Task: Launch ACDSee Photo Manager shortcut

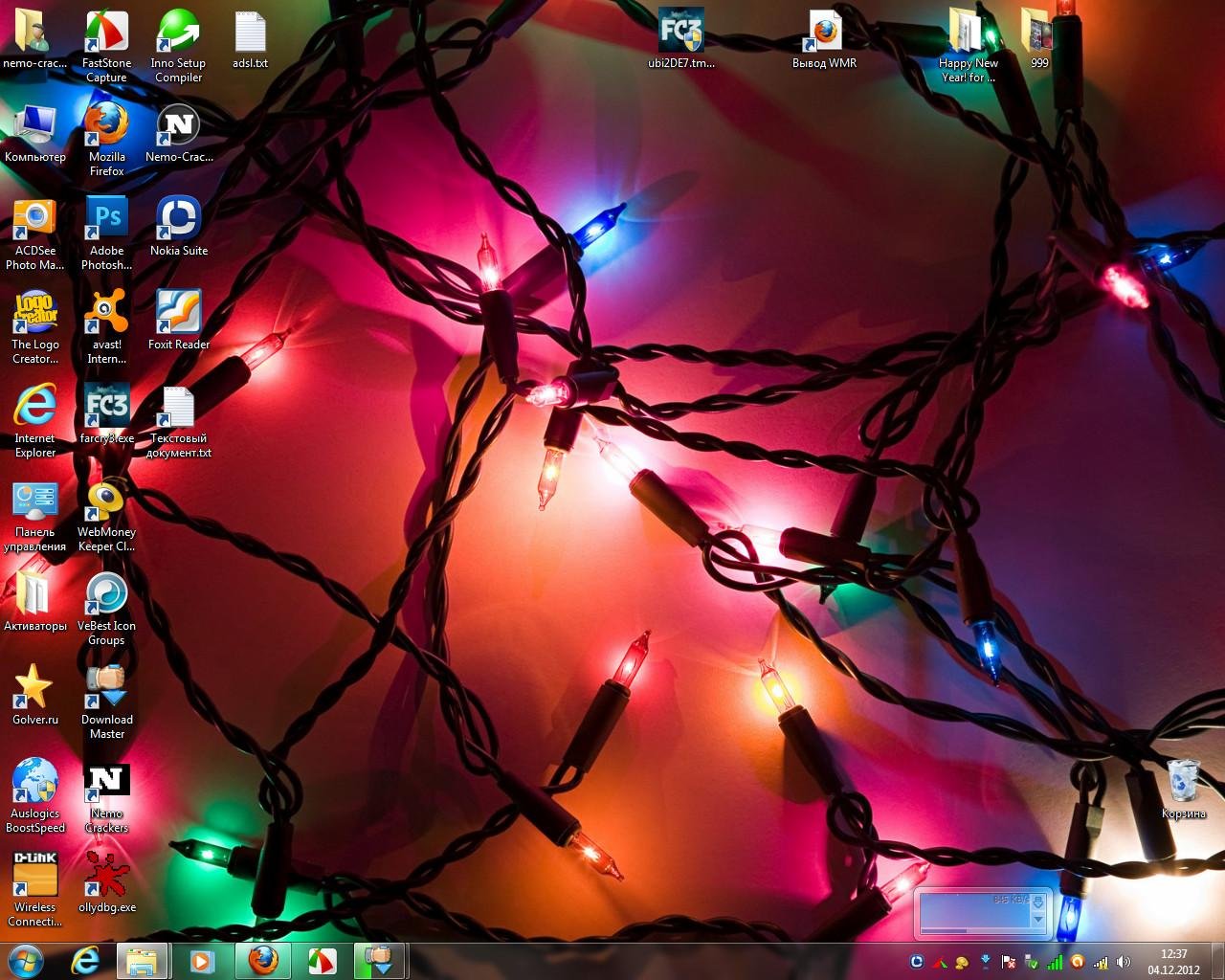Action: pyautogui.click(x=35, y=234)
